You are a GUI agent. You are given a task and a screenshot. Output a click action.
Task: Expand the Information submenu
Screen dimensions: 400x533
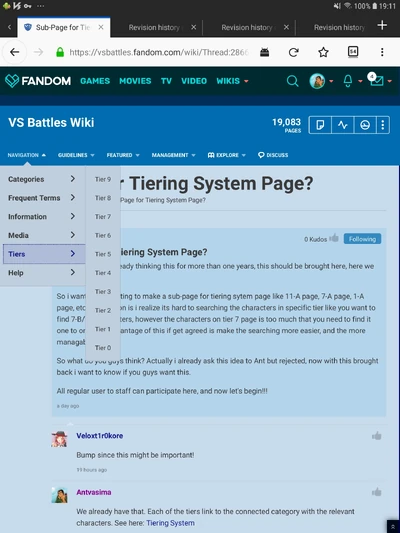[x=42, y=217]
